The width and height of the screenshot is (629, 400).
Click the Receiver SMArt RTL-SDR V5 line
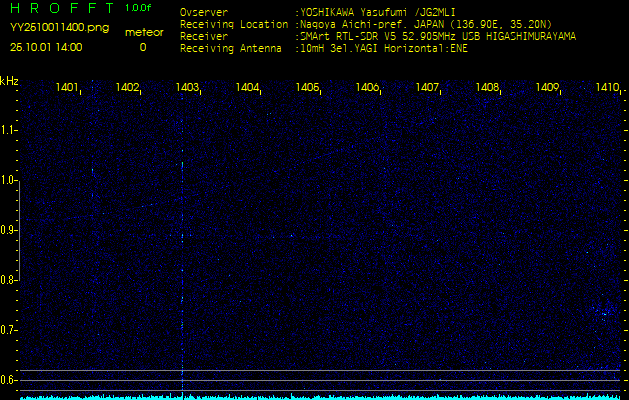click(x=438, y=37)
